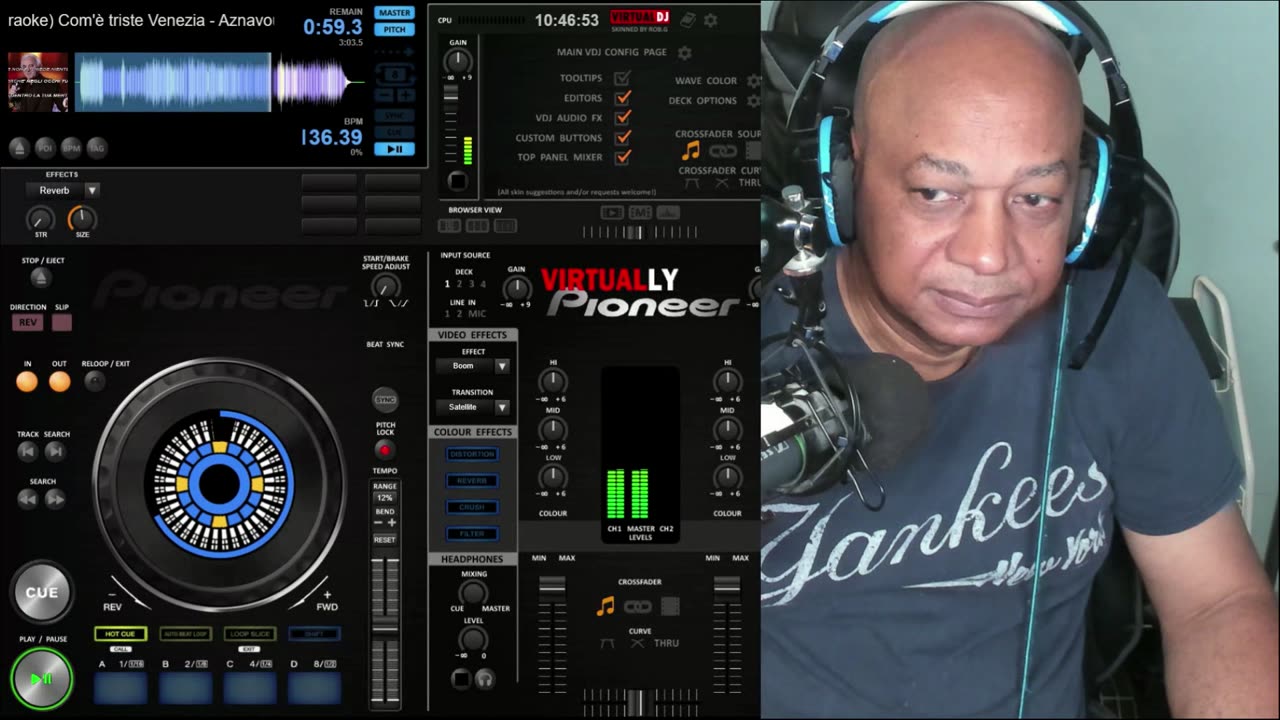Set loop OUT point

[x=60, y=381]
